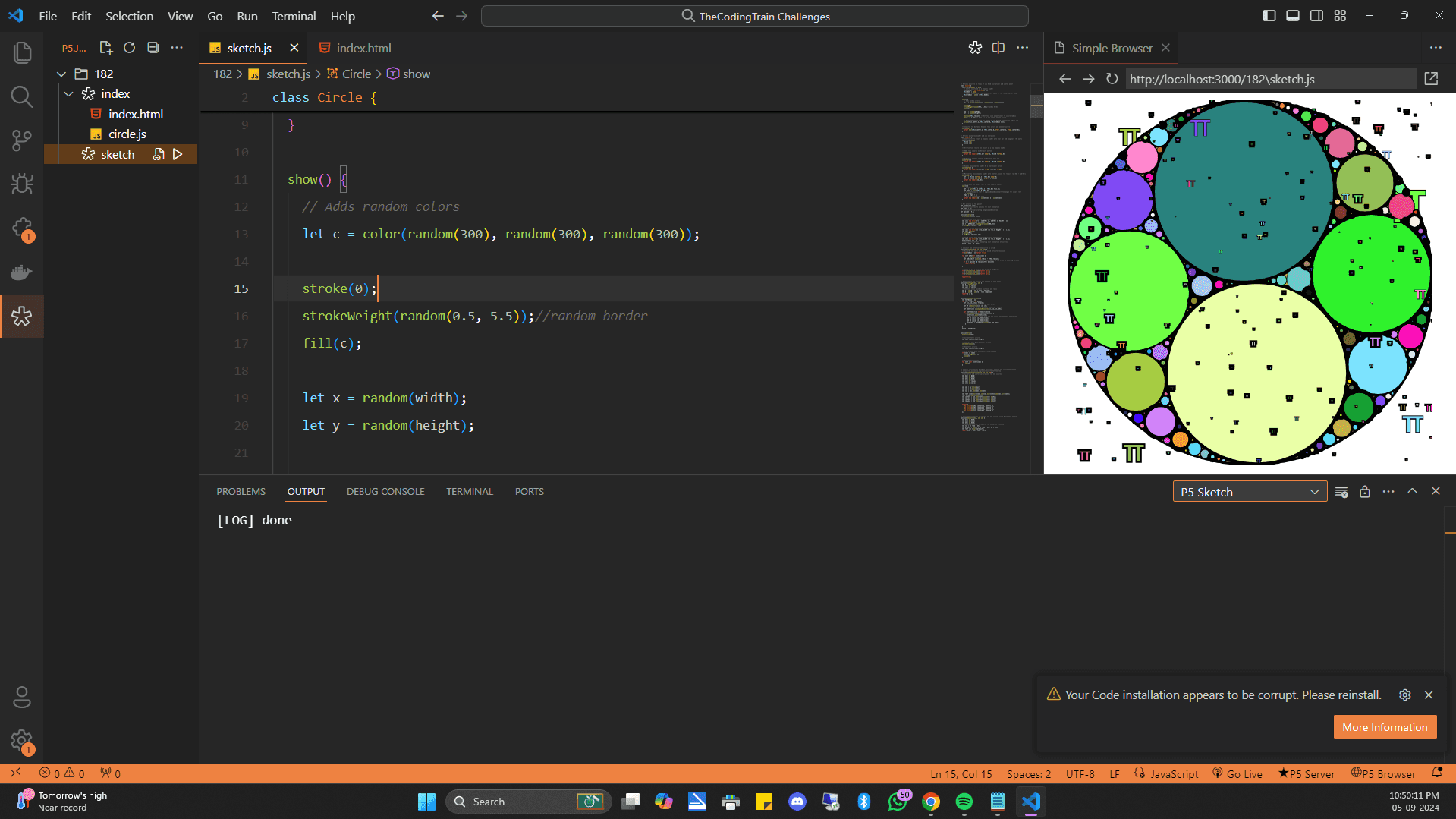Viewport: 1456px width, 819px height.
Task: Open the P5 Sketch output channel dropdown
Action: [x=1248, y=491]
